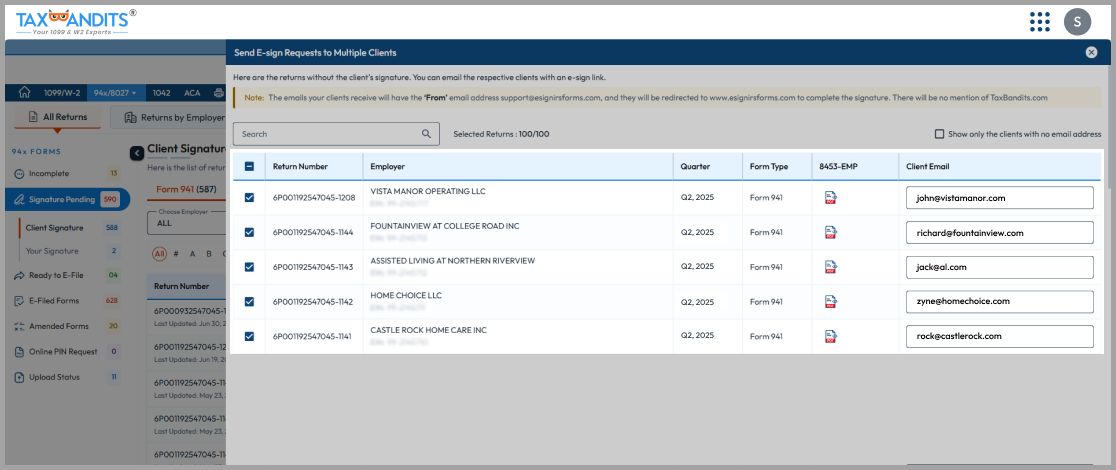This screenshot has height=470, width=1116.
Task: Edit email richard@fountainview.com
Action: [x=999, y=232]
